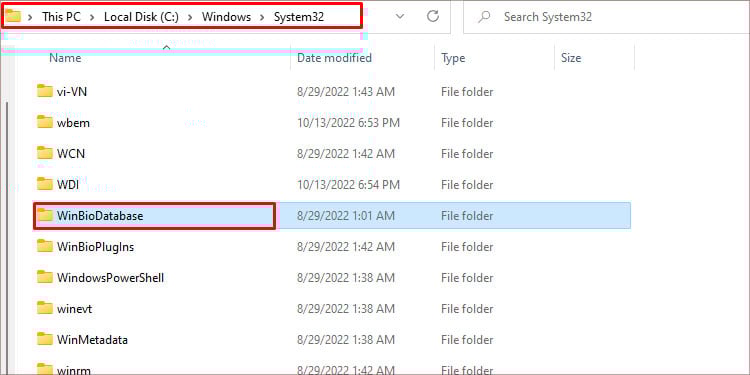Viewport: 750px width, 375px height.
Task: Go to Windows in the breadcrumb path
Action: (226, 17)
